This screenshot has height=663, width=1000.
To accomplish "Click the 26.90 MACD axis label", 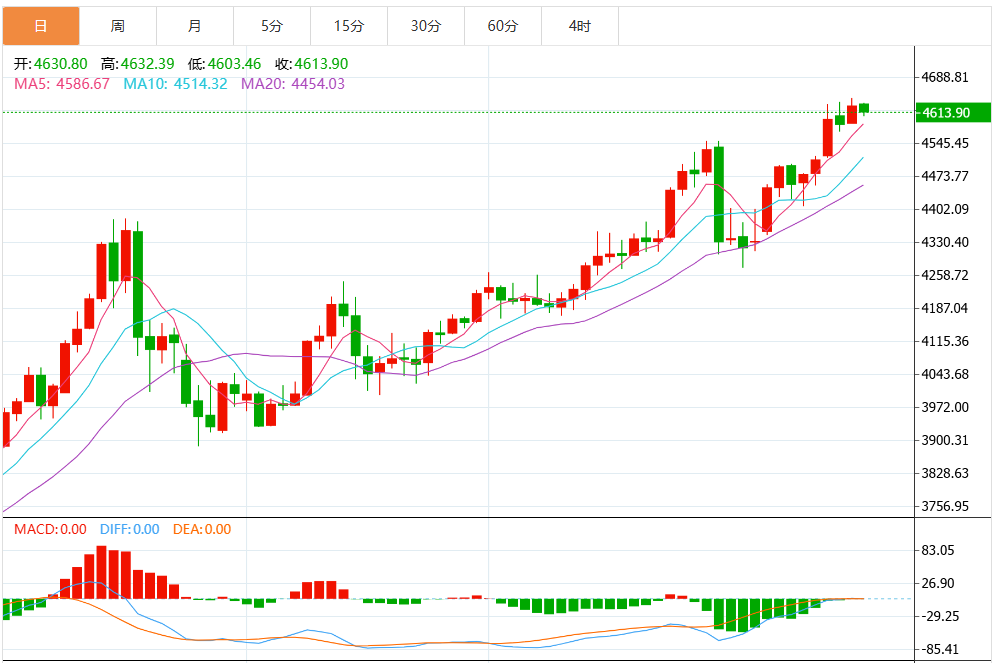I will [938, 584].
